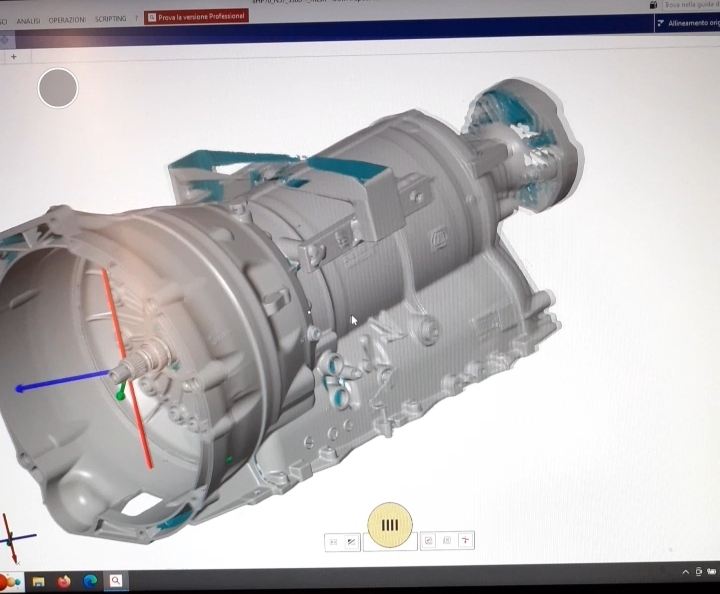This screenshot has width=720, height=594.
Task: Open the OPERAZIONI menu
Action: click(67, 20)
